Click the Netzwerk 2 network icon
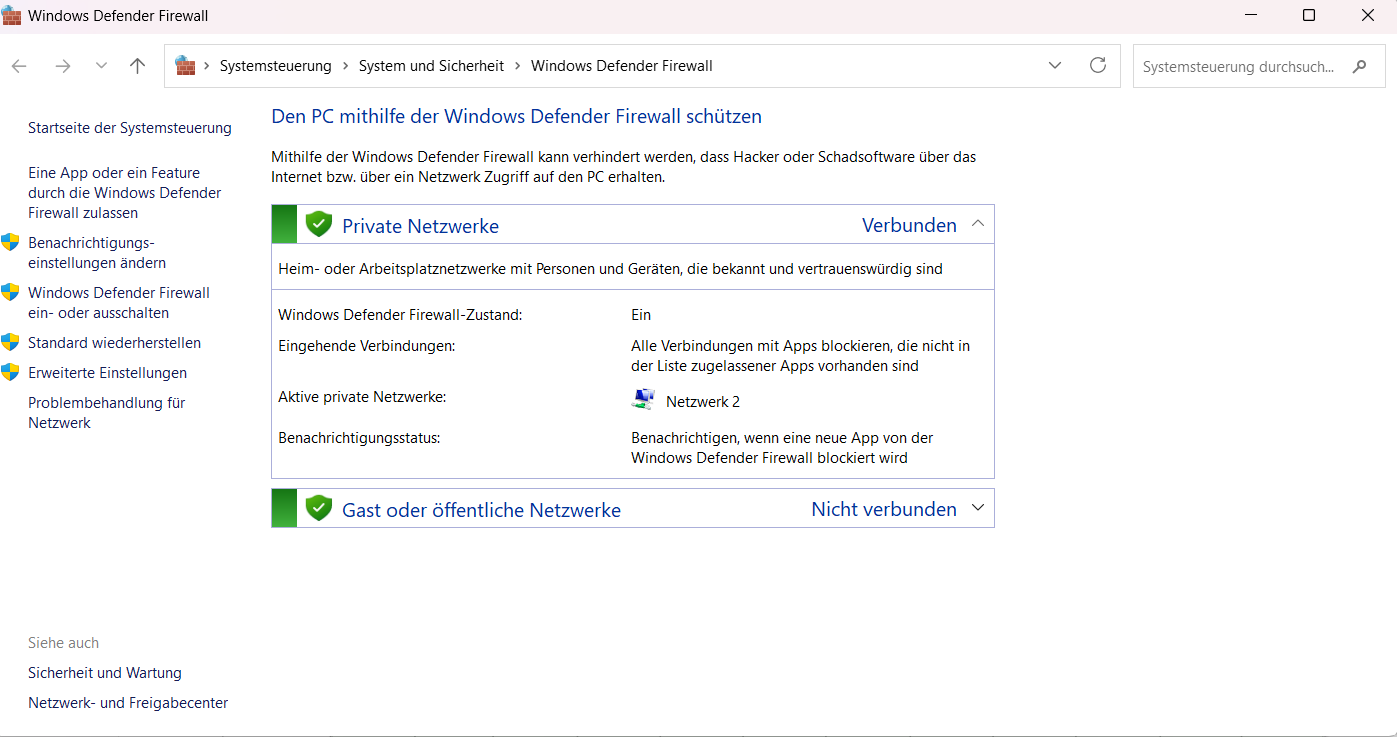 [644, 400]
